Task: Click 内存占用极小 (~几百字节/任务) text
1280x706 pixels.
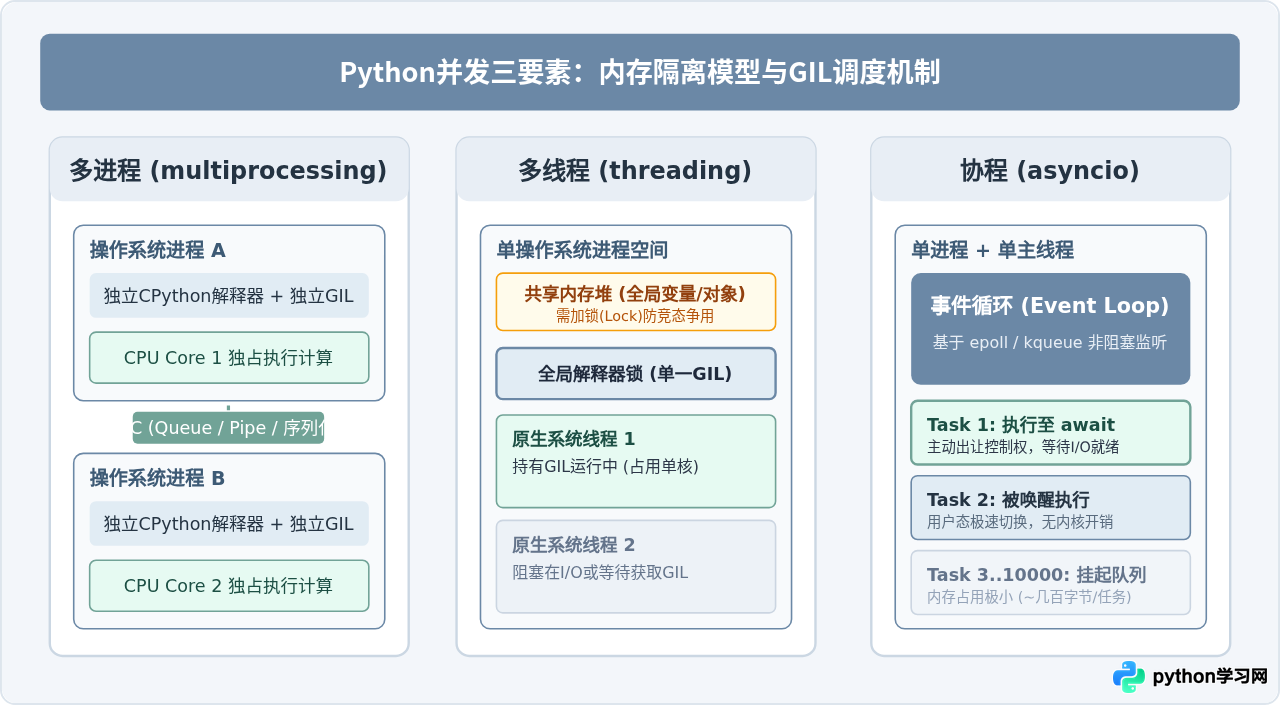Action: coord(1029,597)
